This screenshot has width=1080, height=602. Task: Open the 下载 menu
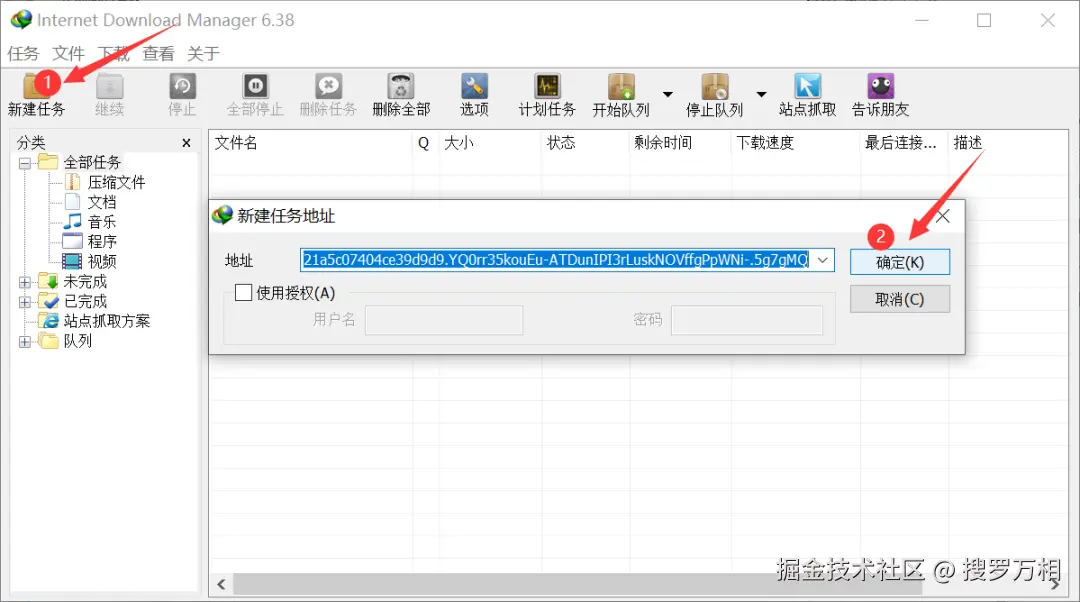coord(114,54)
